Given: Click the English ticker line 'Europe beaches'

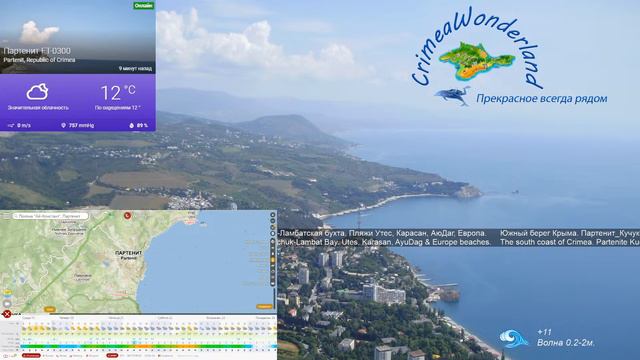Looking at the screenshot, I should coord(459,242).
